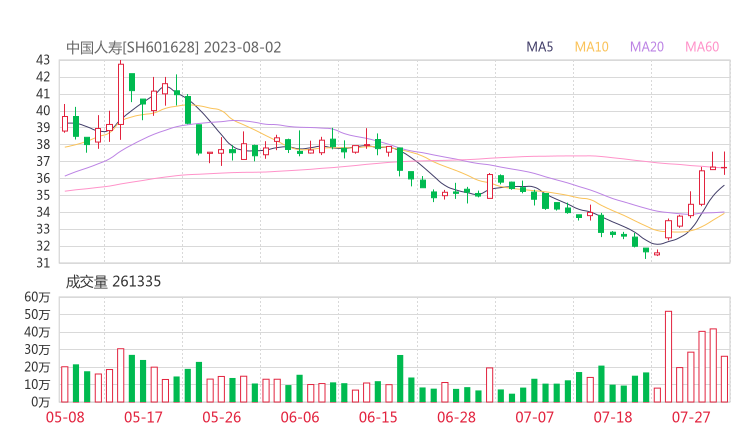Viewport: 740px width, 440px height.
Task: Select the 07-18 date axis label
Action: [x=613, y=417]
